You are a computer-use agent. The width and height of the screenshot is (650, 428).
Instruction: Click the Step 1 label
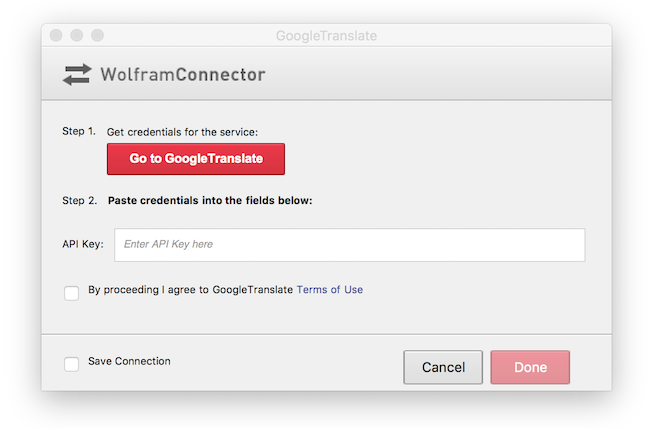pos(79,131)
